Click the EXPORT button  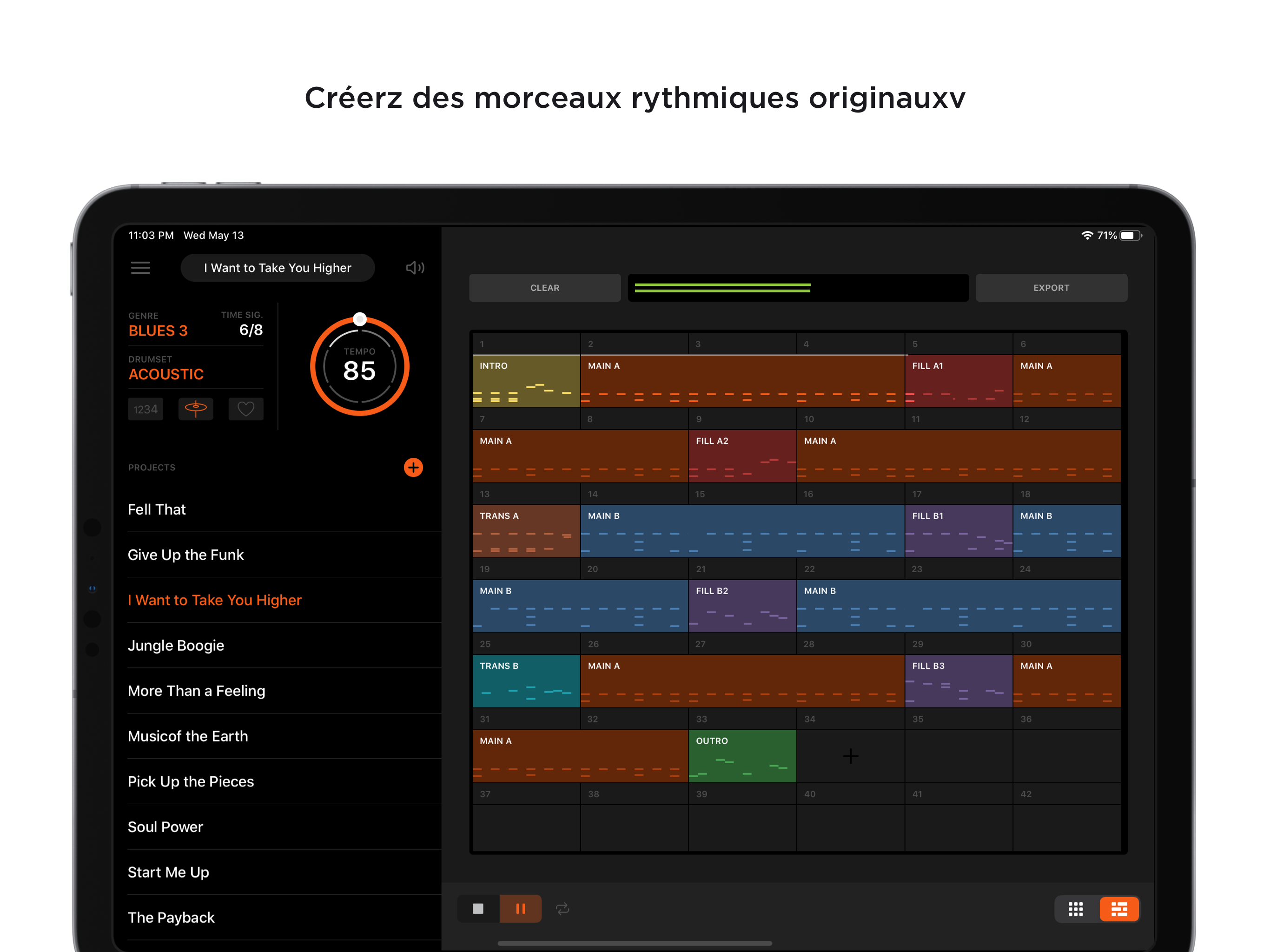coord(1051,288)
